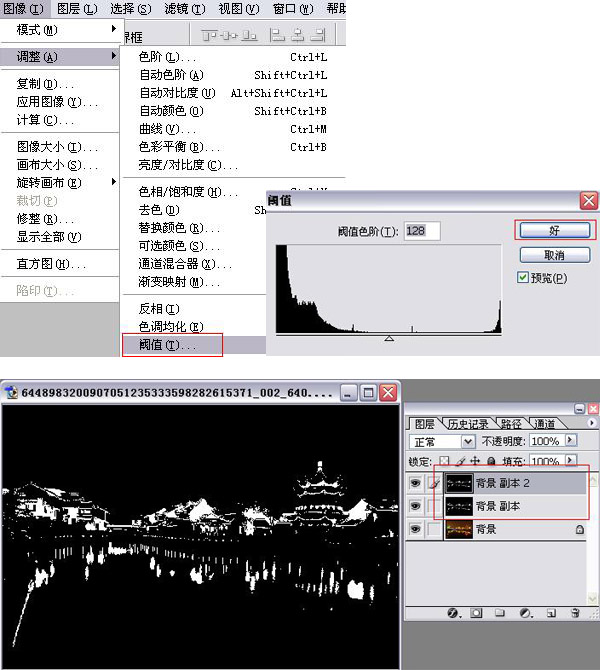The height and width of the screenshot is (670, 600).
Task: Click the document icon in image window title bar
Action: point(11,392)
